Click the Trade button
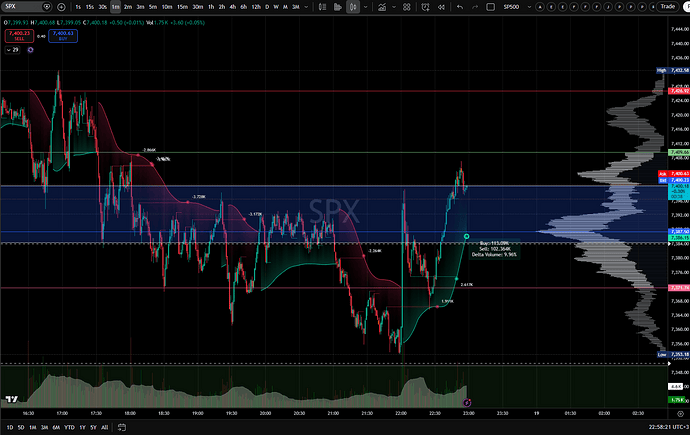 click(x=668, y=7)
